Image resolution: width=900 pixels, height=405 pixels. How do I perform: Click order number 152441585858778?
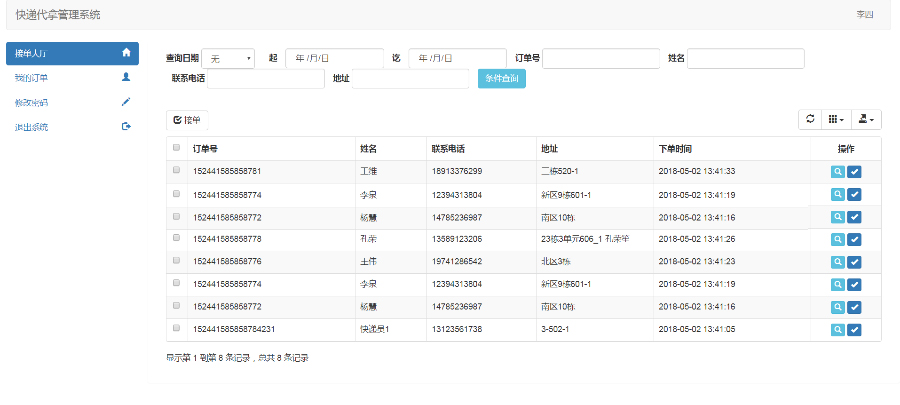point(227,239)
